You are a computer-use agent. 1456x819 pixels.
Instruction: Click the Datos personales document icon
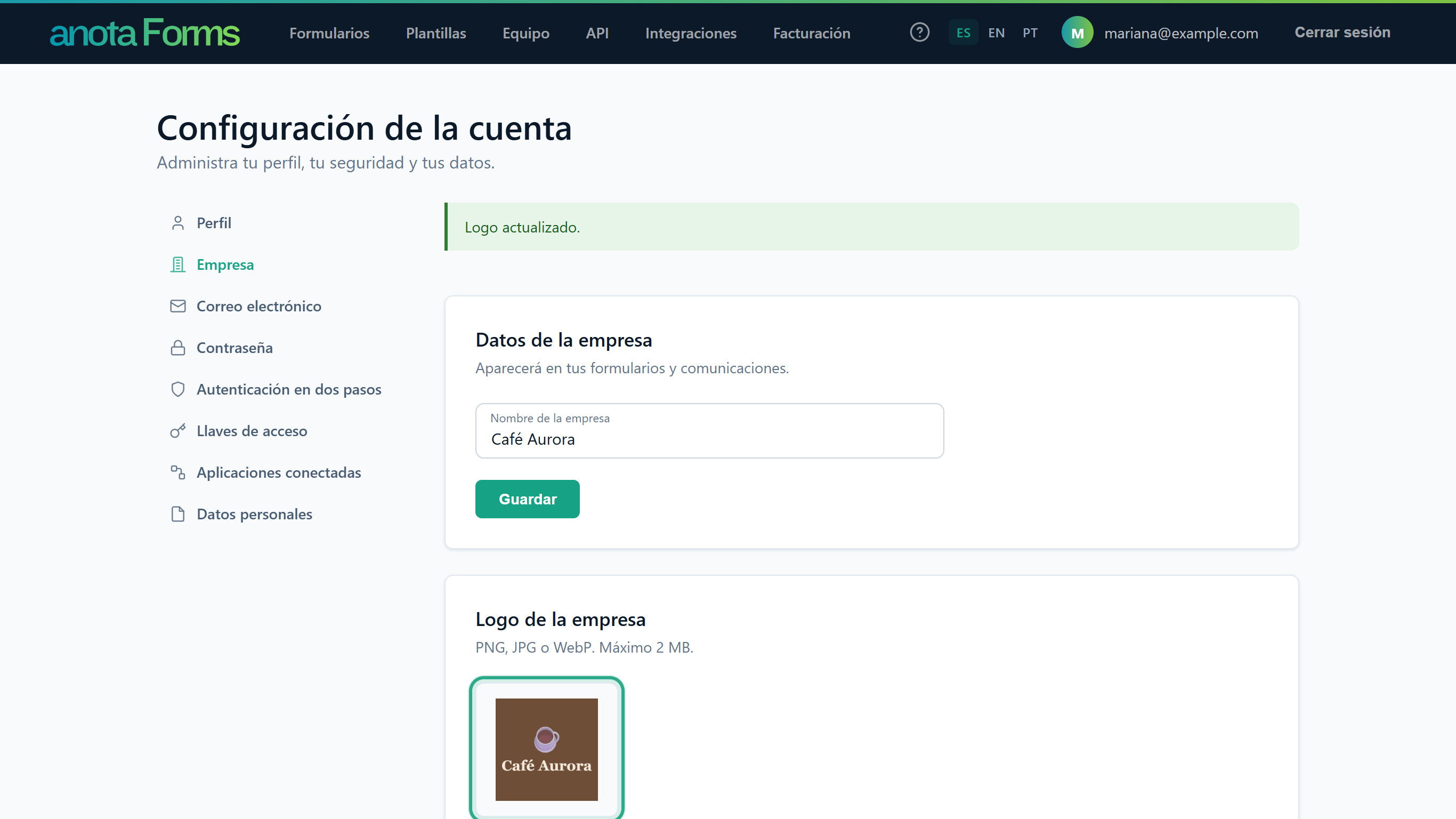tap(177, 514)
